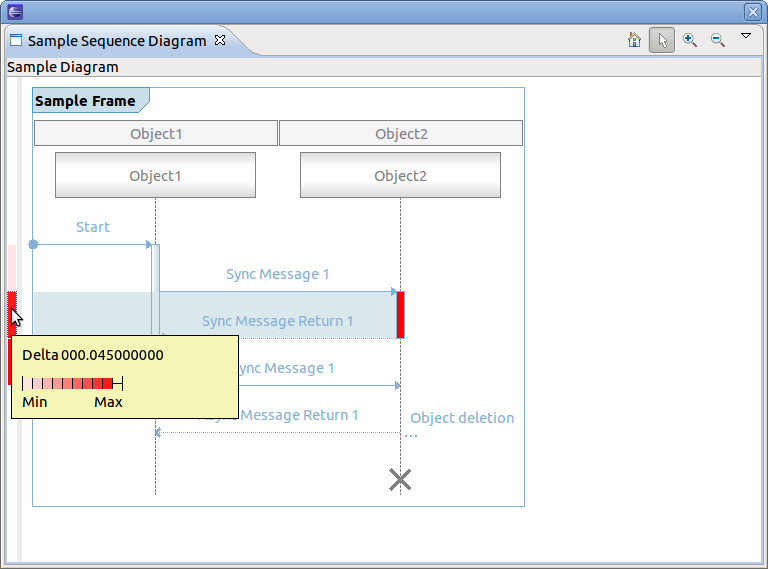
Task: Click the Object2 lifeline box
Action: (400, 176)
